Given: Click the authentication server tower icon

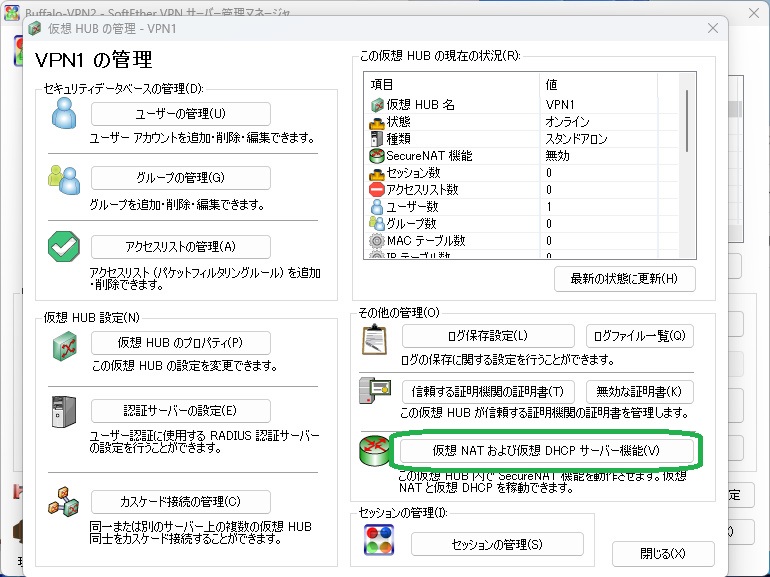Looking at the screenshot, I should pyautogui.click(x=64, y=412).
